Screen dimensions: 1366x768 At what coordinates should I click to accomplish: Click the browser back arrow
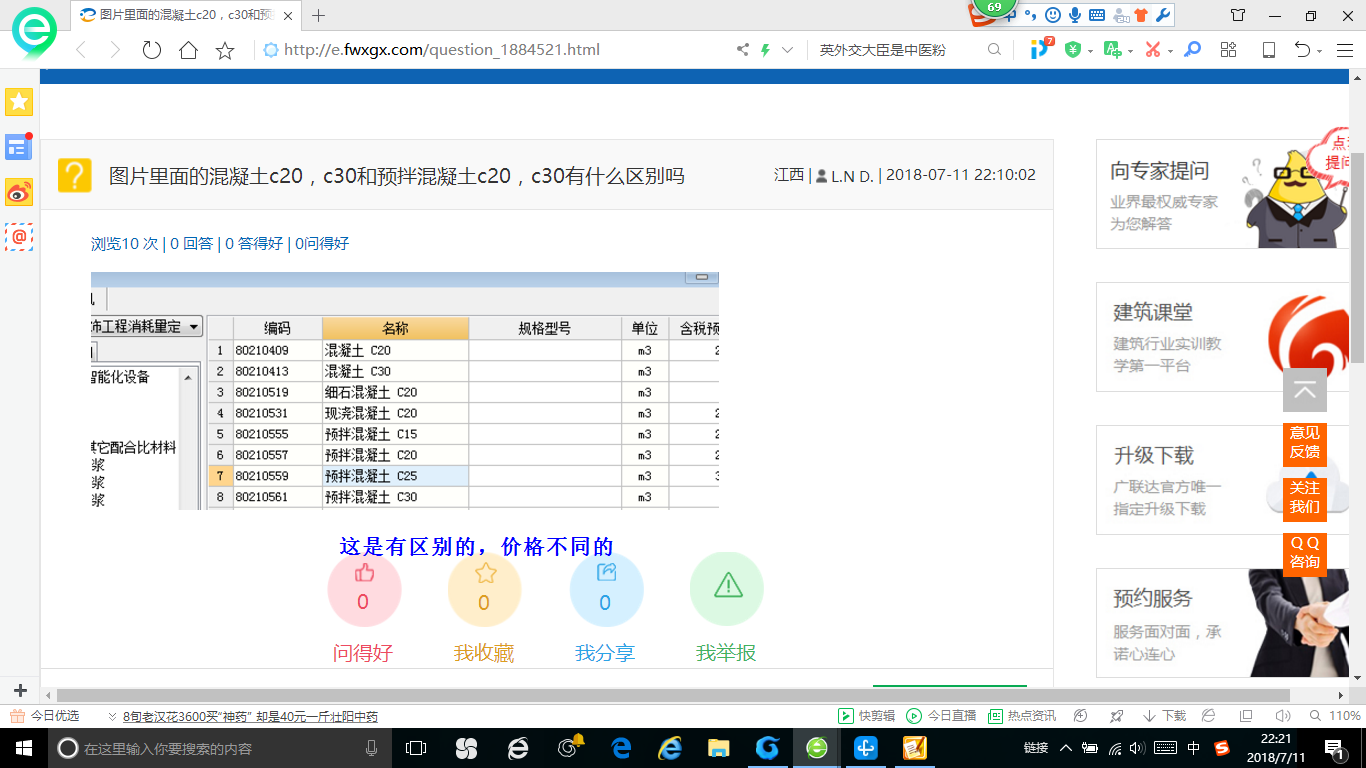[82, 50]
